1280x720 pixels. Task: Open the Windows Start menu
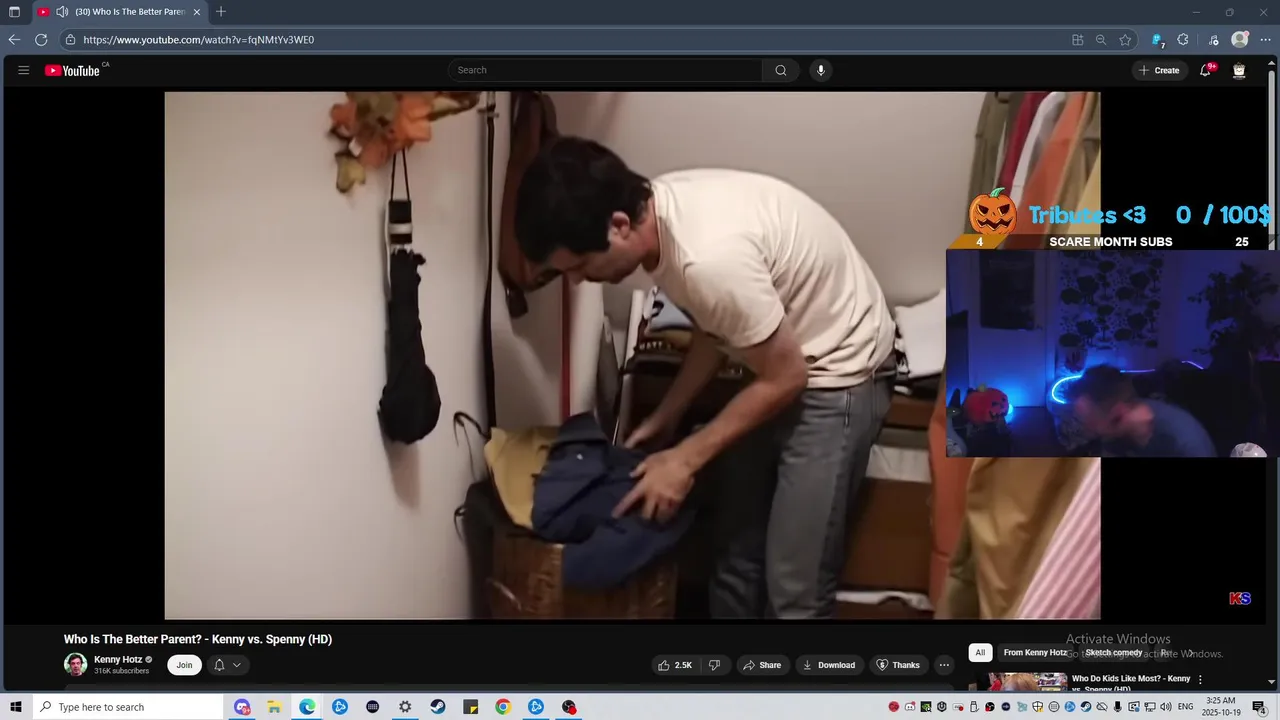point(15,707)
